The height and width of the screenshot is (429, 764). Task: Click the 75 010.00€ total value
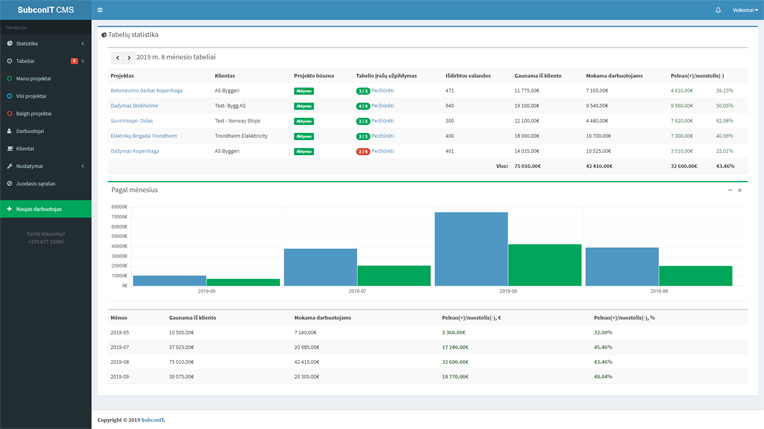coord(528,166)
